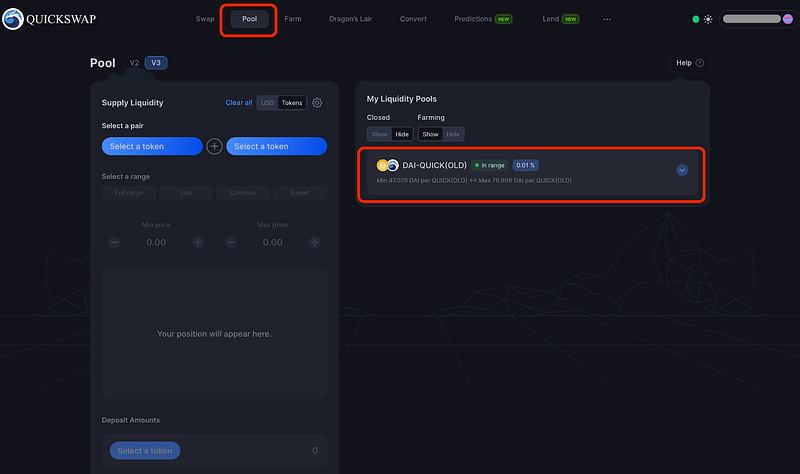Open the Farm tab
800x474 pixels.
(293, 19)
